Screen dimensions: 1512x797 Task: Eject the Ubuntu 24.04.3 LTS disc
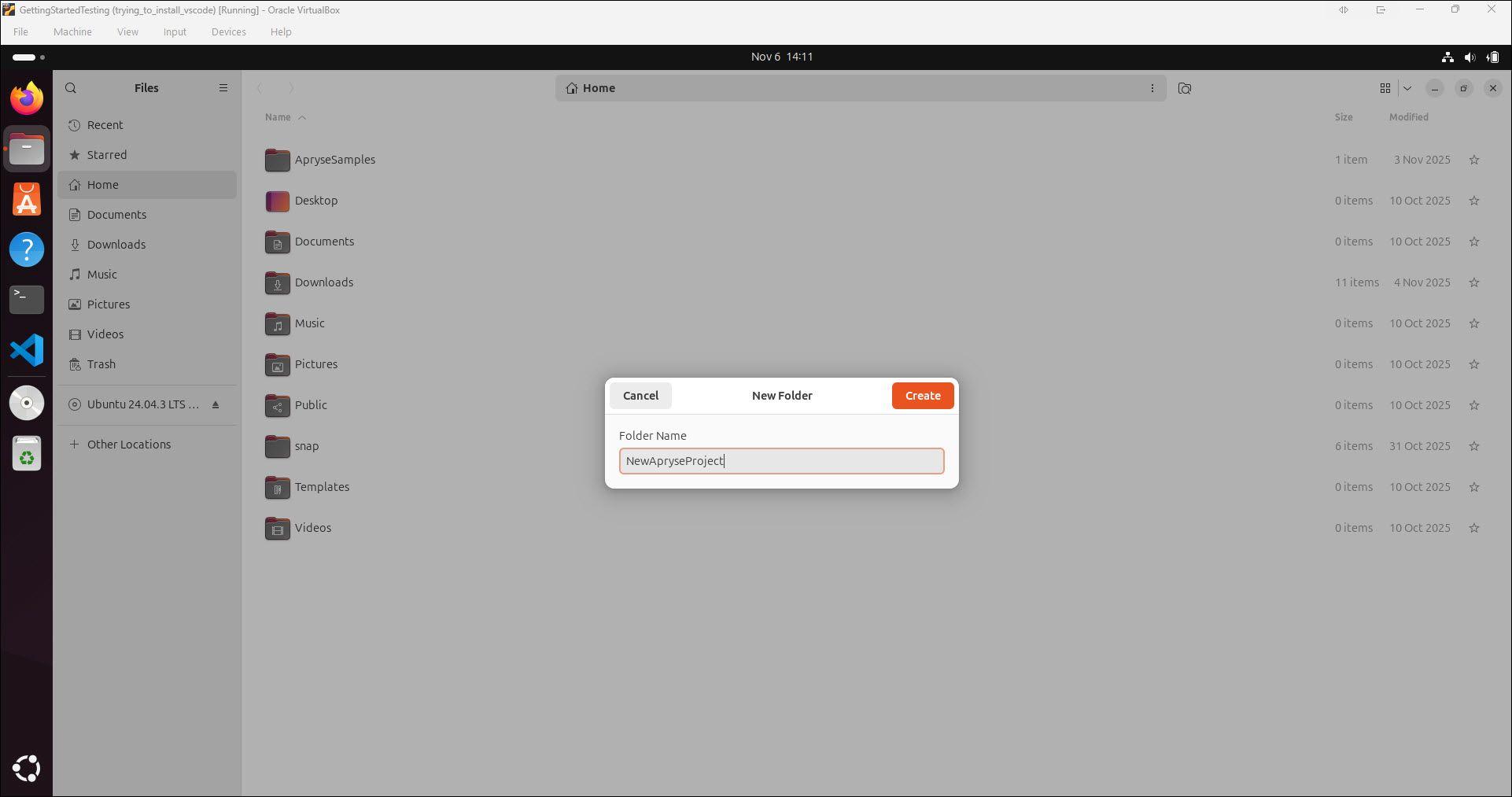(x=216, y=404)
